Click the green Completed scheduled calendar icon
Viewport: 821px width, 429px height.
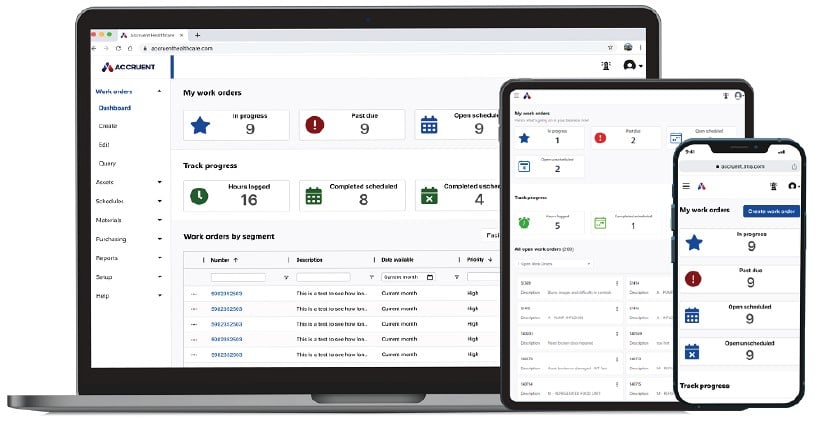click(313, 196)
